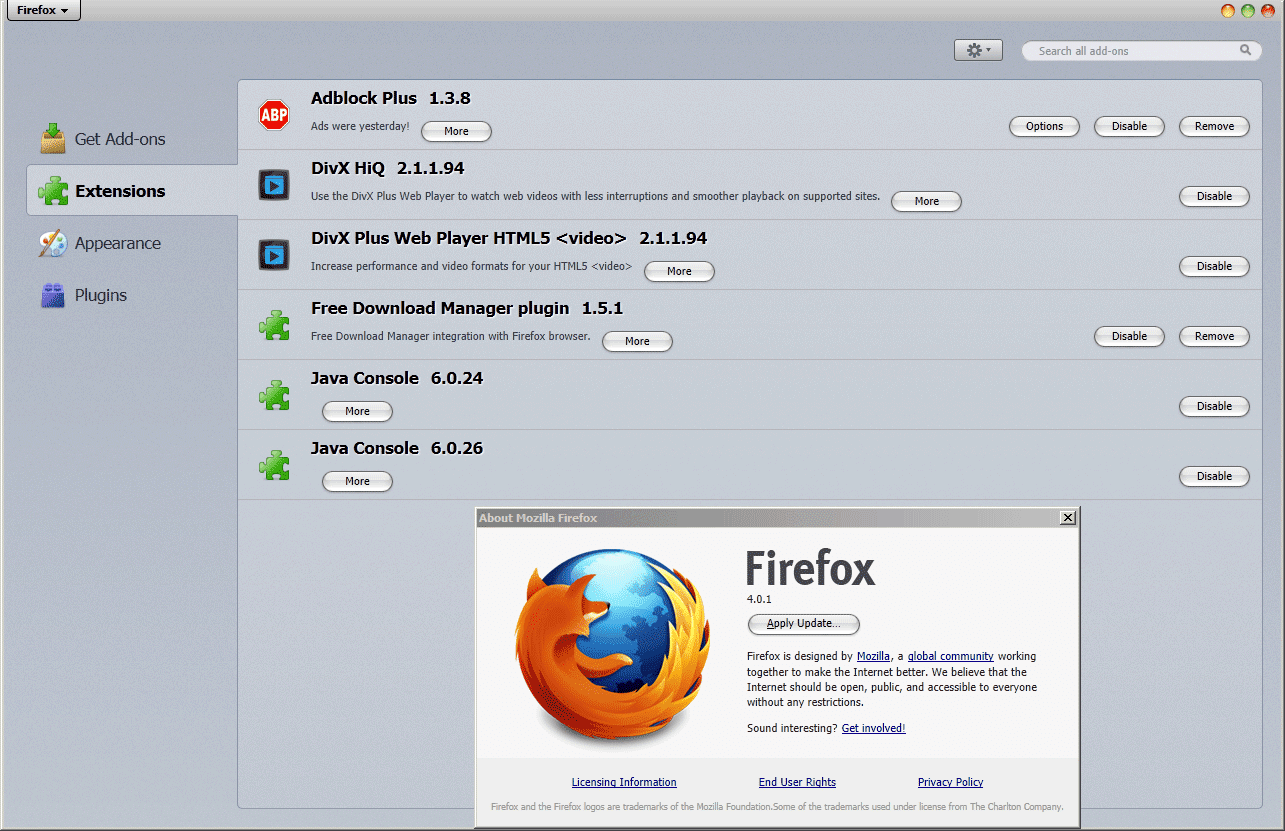Viewport: 1285px width, 831px height.
Task: Click the Java Console 6.0.26 title text
Action: [397, 448]
